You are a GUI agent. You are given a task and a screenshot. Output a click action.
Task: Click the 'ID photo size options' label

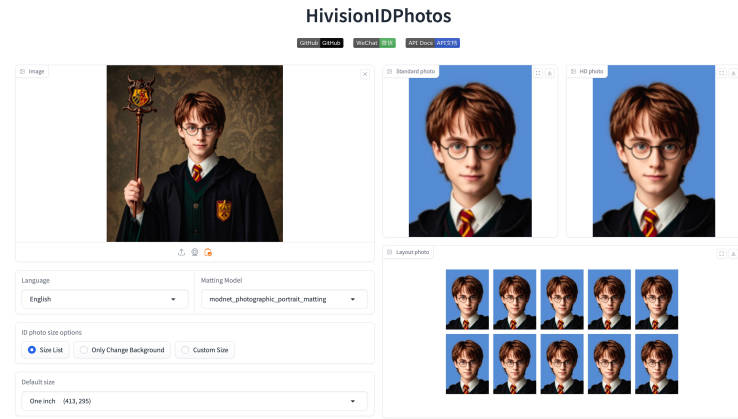click(x=52, y=332)
